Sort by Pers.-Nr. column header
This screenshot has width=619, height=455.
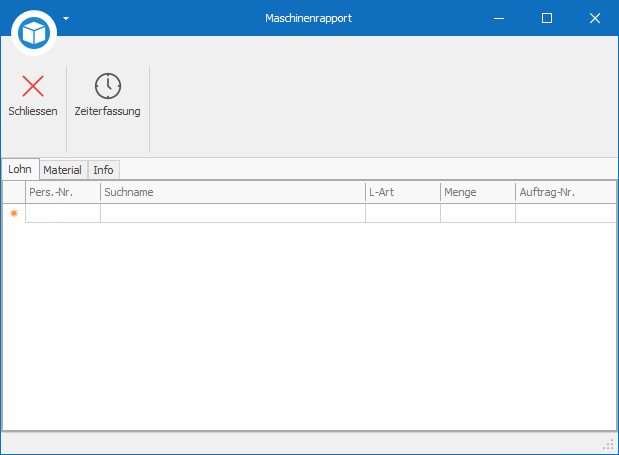pos(63,192)
